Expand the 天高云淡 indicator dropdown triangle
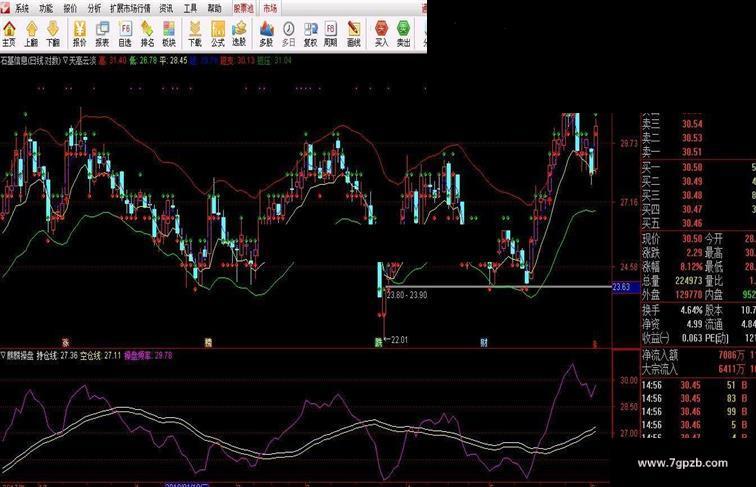This screenshot has height=487, width=756. coord(66,61)
